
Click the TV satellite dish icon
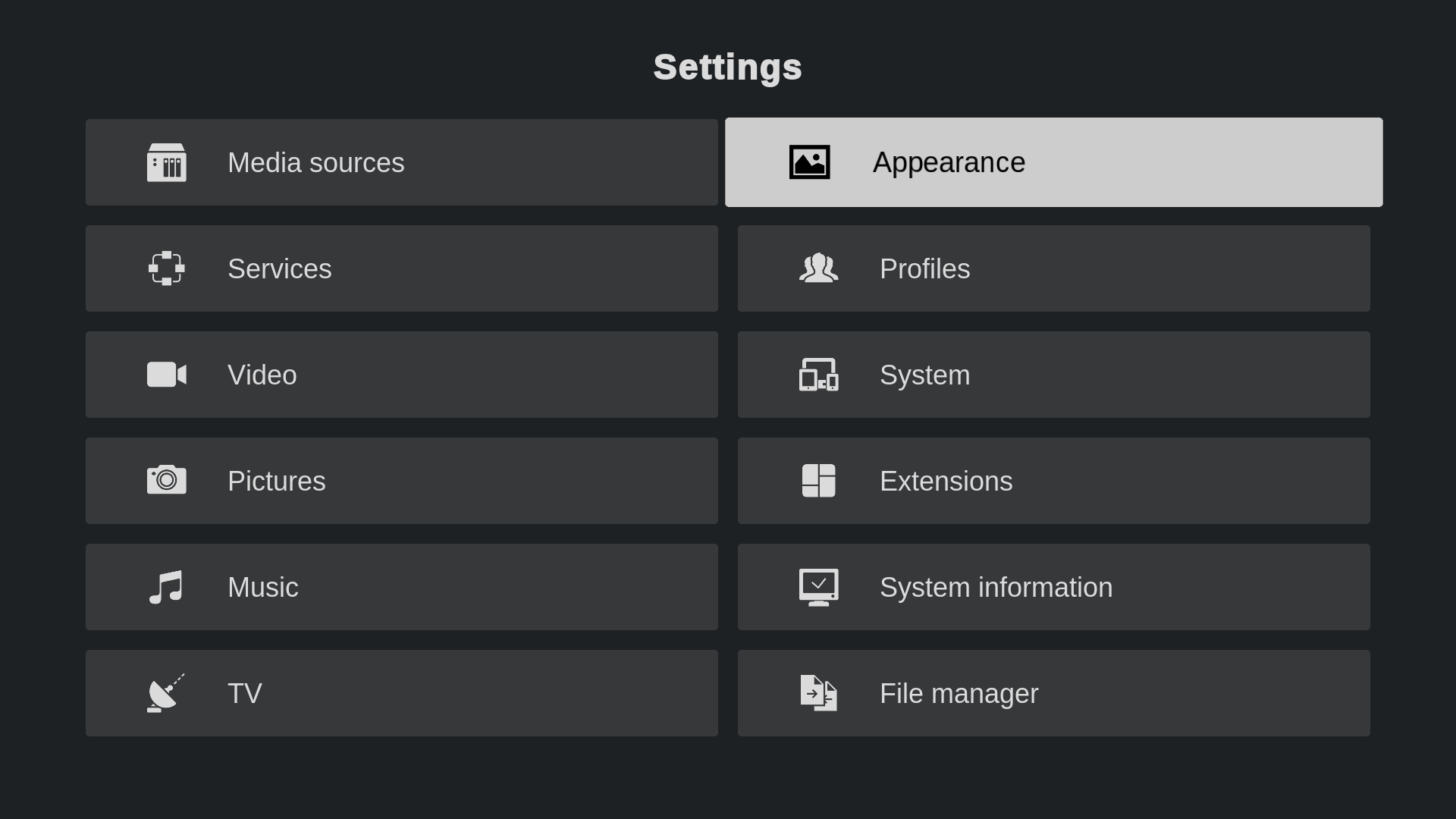(x=166, y=693)
